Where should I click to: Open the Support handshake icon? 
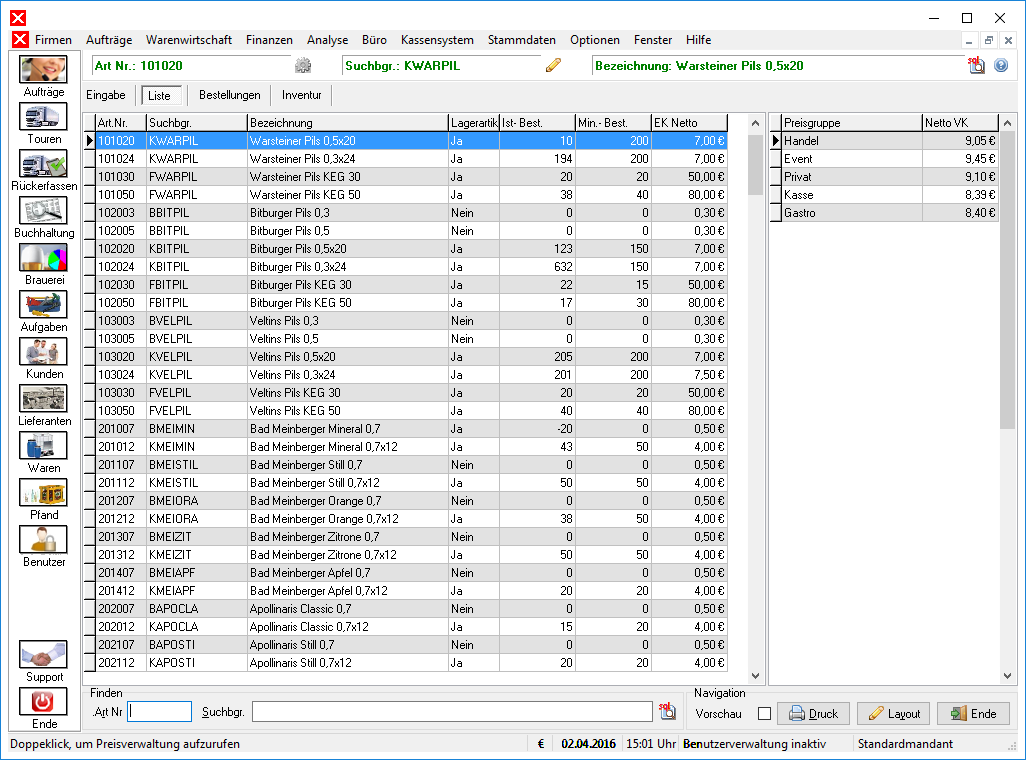pyautogui.click(x=43, y=655)
